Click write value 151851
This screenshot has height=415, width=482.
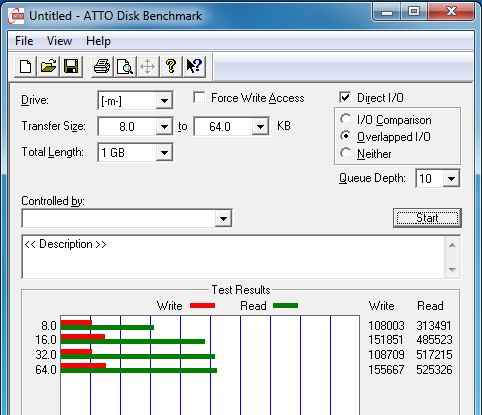coord(386,340)
